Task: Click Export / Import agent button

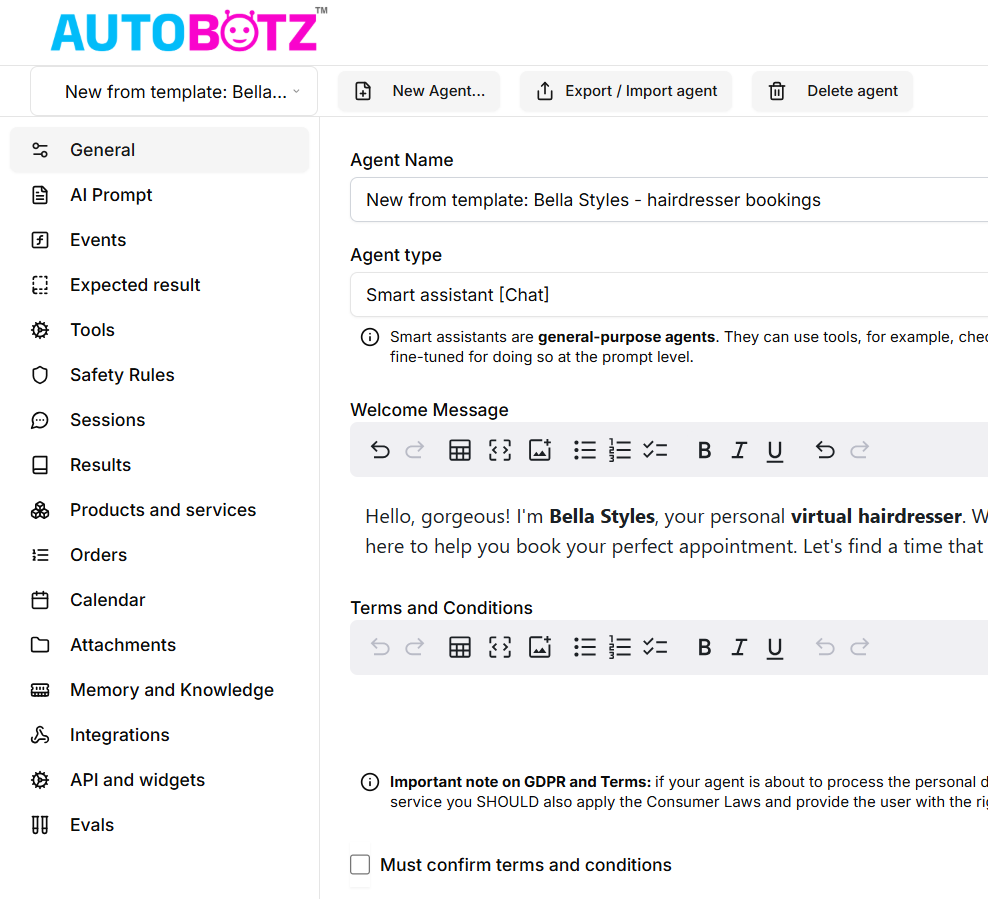Action: 626,91
